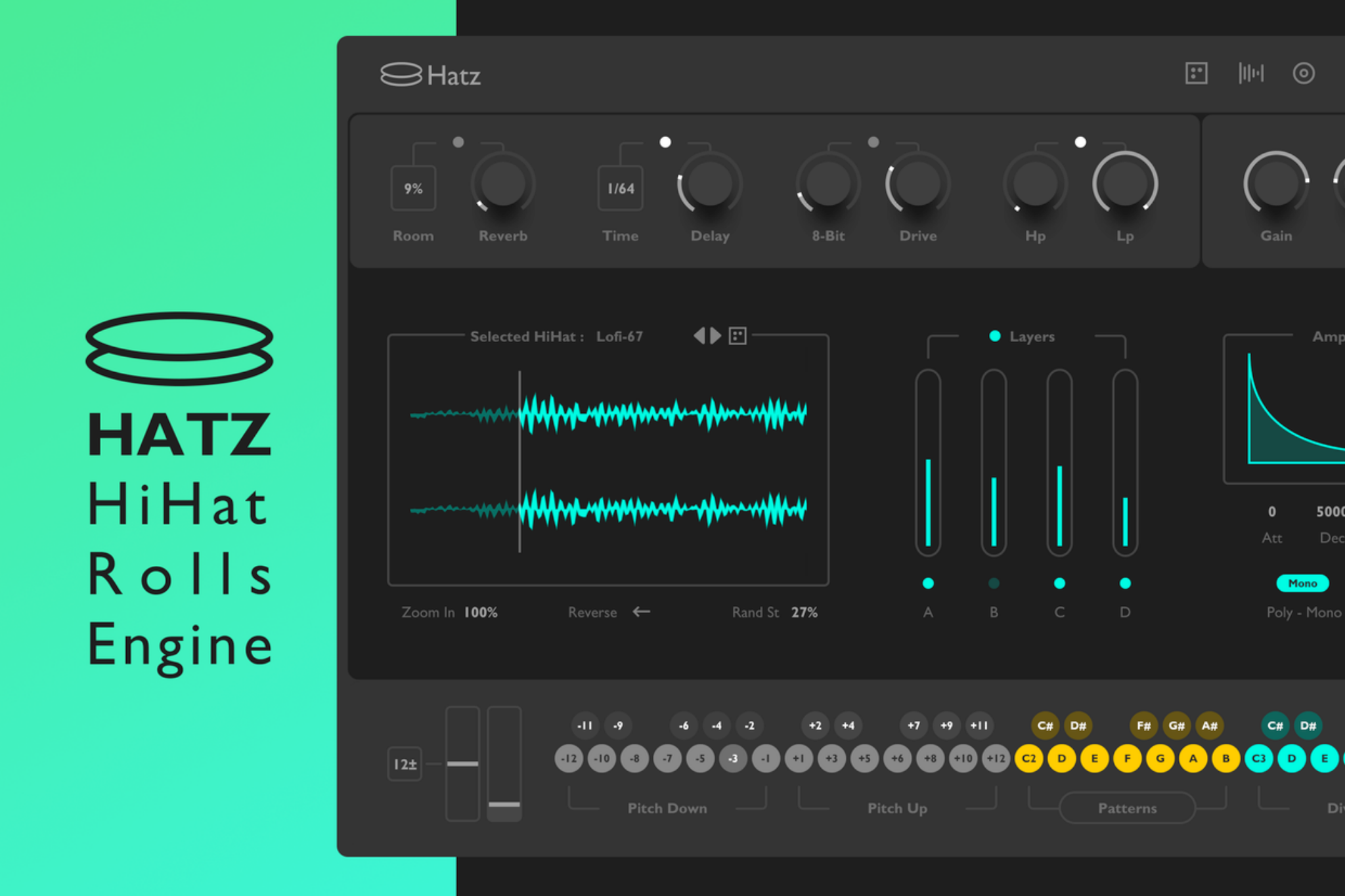This screenshot has width=1345, height=896.
Task: Toggle the Mono mode button
Action: coord(1302,583)
